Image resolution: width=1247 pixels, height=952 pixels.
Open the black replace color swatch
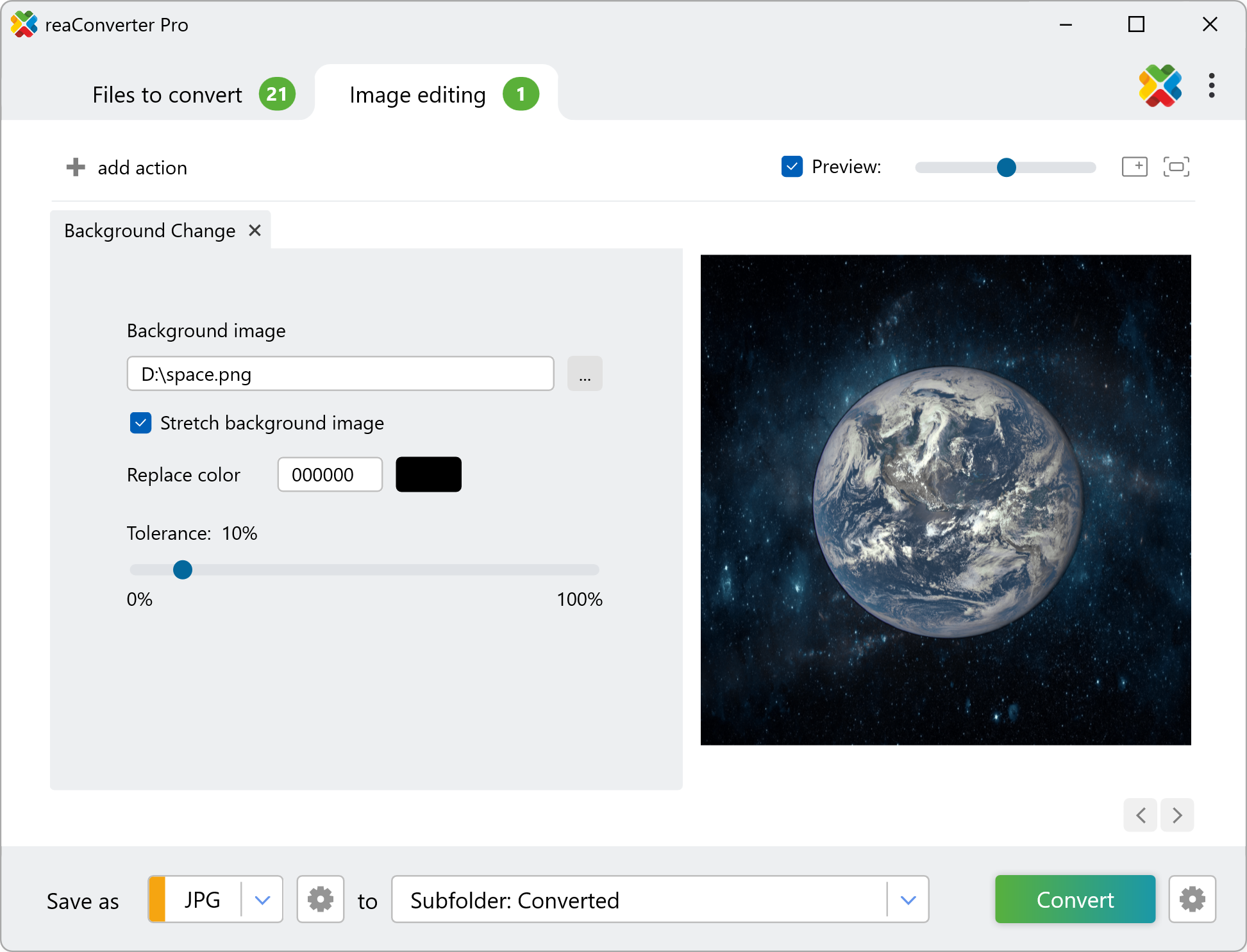tap(428, 474)
